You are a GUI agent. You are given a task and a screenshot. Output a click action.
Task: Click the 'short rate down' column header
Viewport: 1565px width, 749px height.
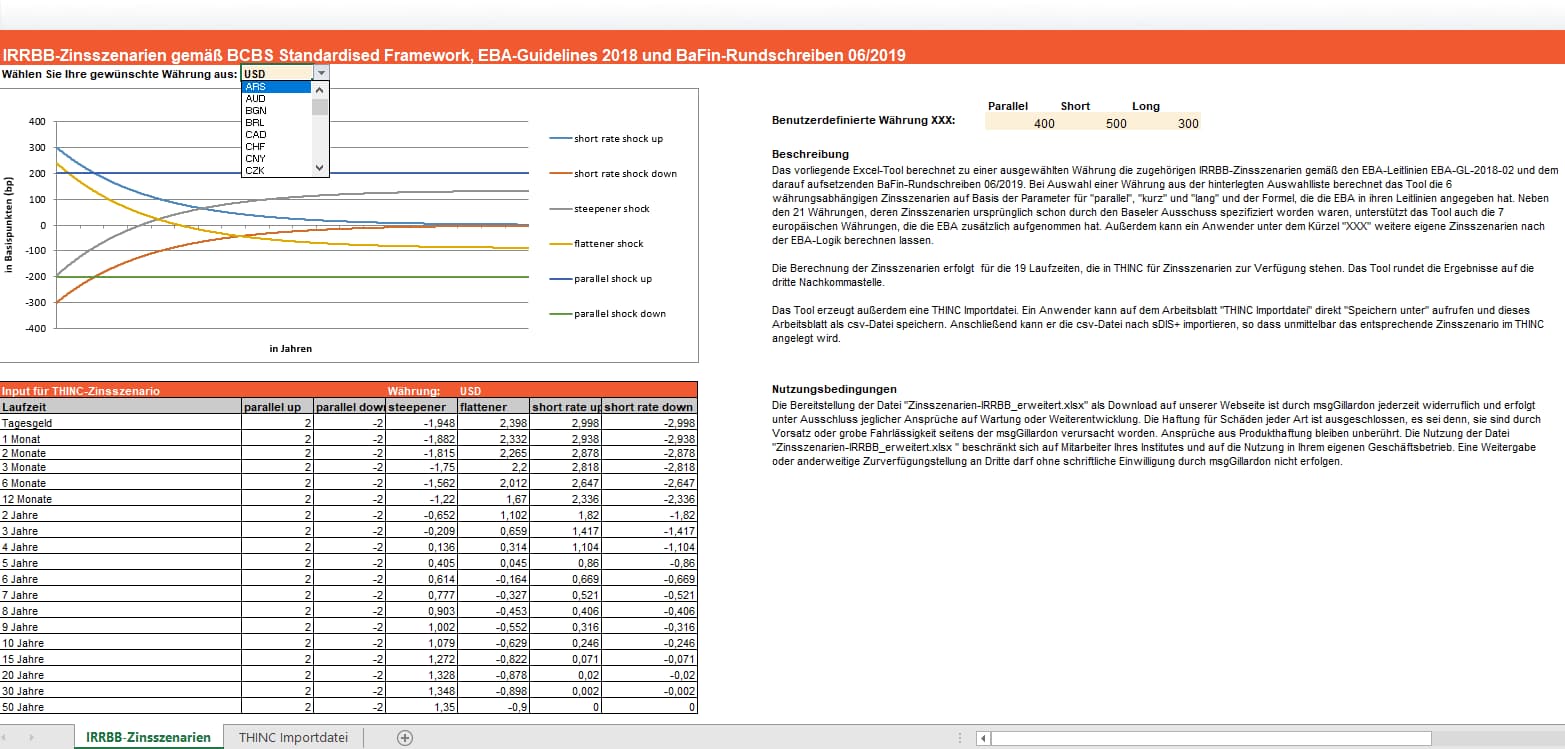(x=650, y=407)
